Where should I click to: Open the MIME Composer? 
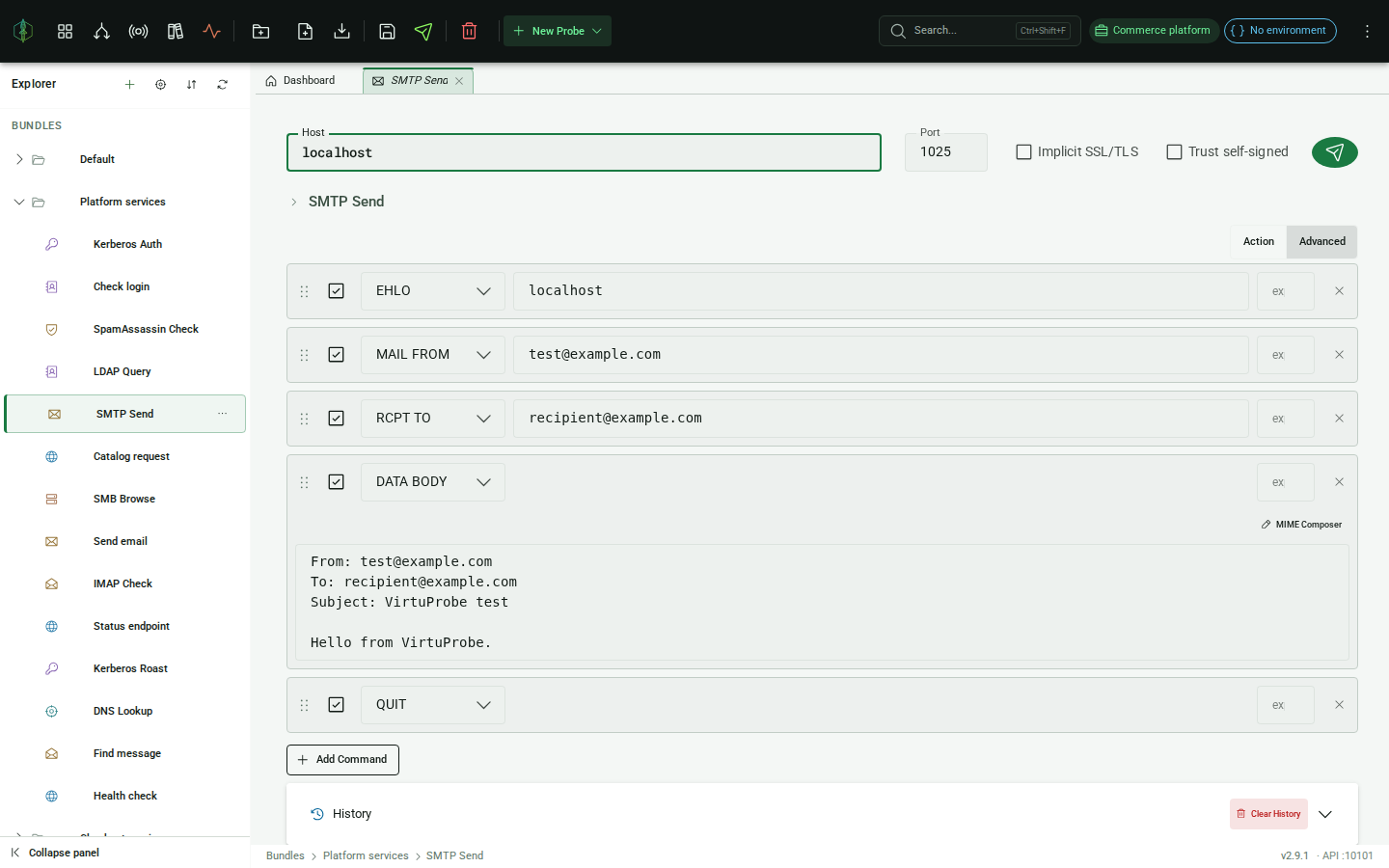click(1301, 525)
